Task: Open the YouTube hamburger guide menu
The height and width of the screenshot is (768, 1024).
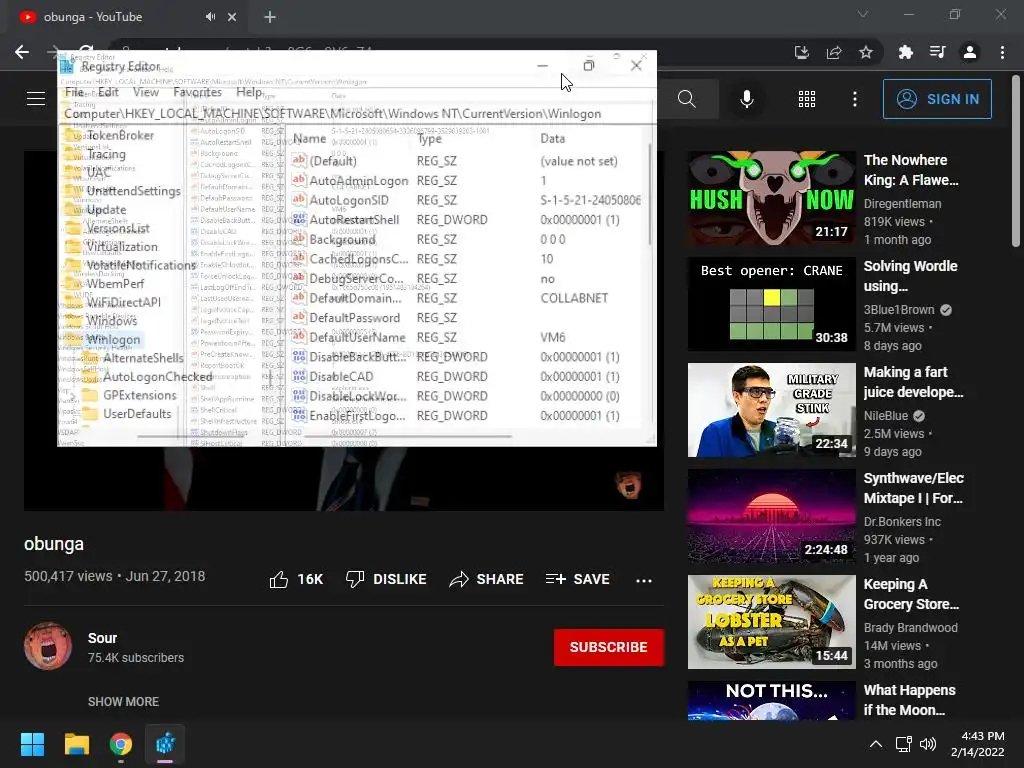Action: point(36,99)
